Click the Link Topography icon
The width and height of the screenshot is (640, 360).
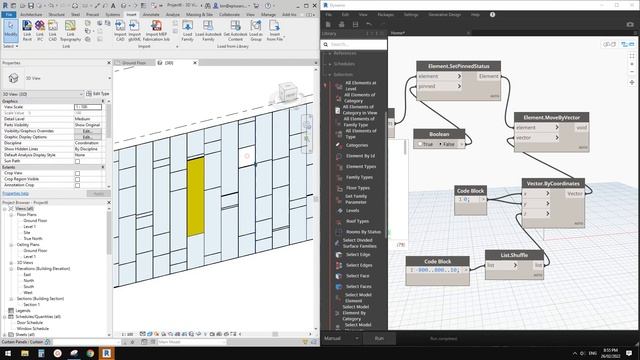[70, 31]
